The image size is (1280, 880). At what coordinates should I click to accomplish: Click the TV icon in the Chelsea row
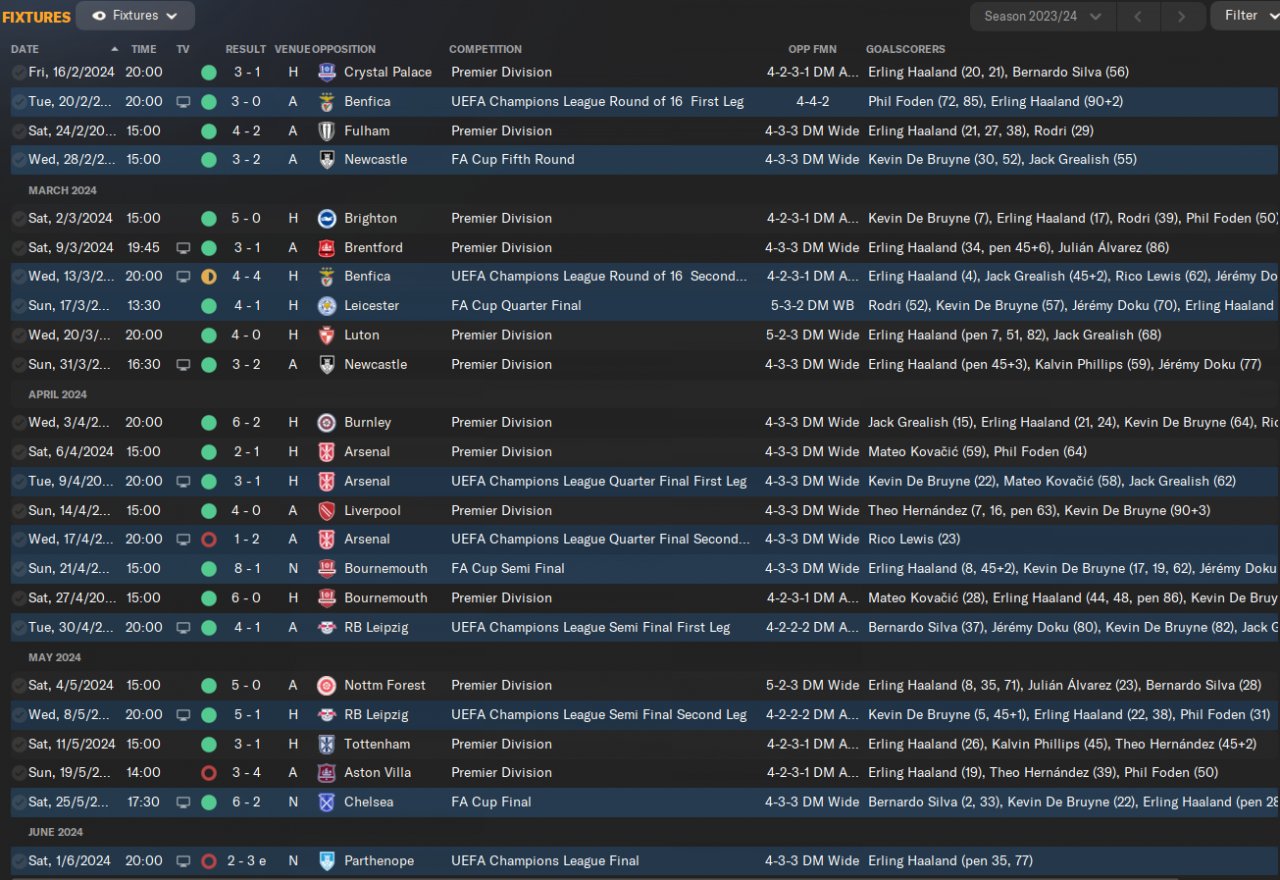pyautogui.click(x=183, y=803)
